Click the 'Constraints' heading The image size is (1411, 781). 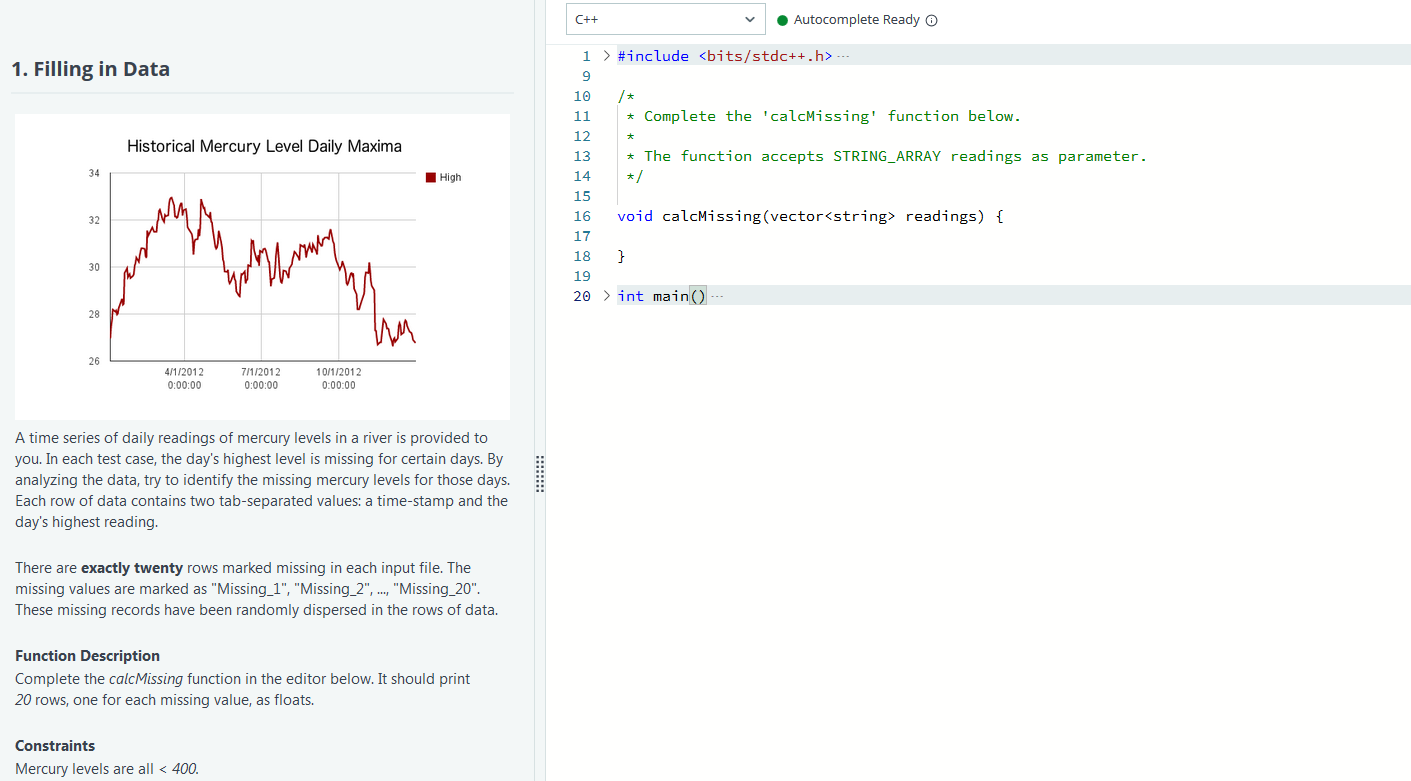pyautogui.click(x=55, y=746)
